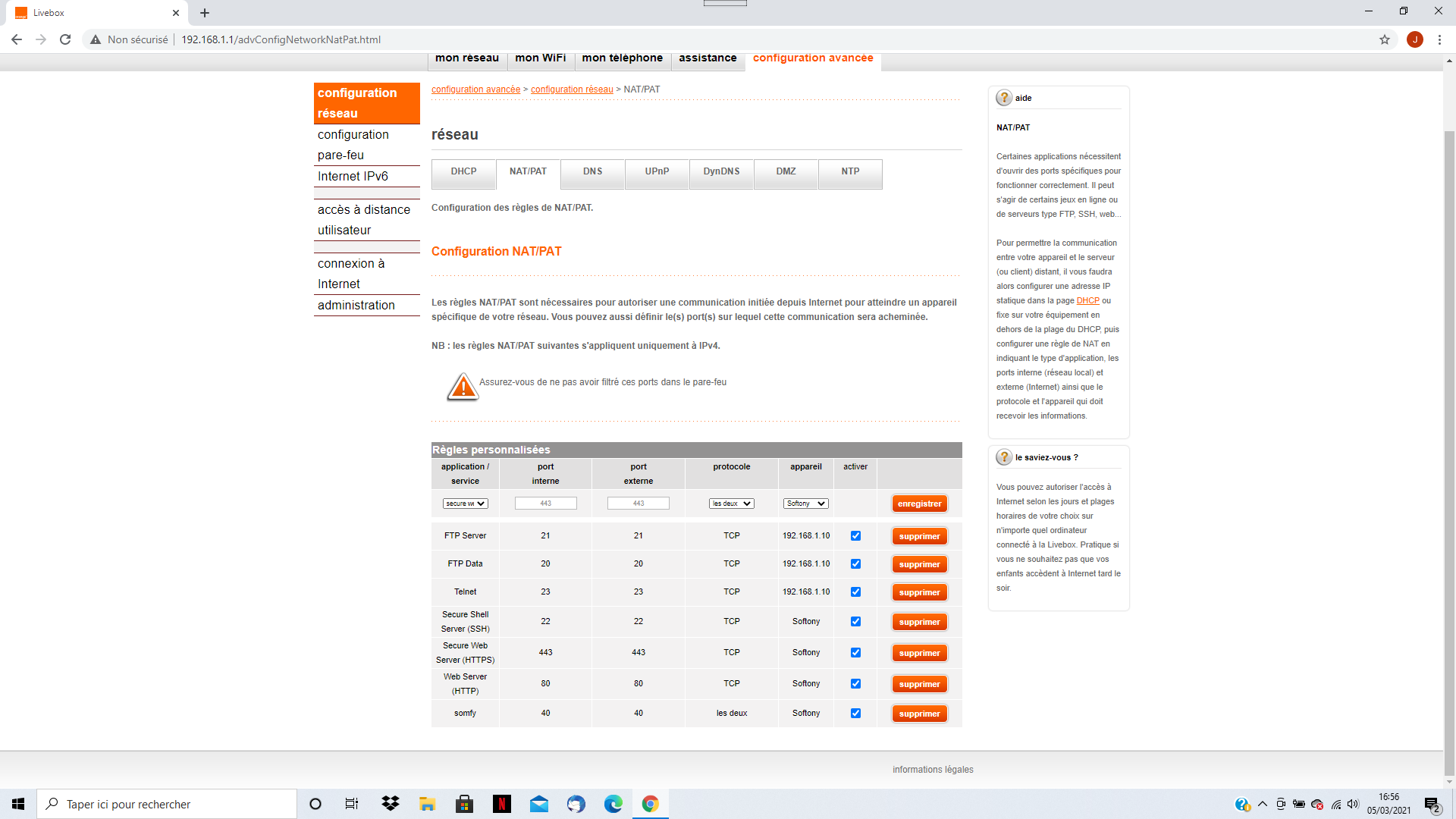Screen dimensions: 1456x819
Task: Uncheck activer for FTP Server rule
Action: point(855,536)
